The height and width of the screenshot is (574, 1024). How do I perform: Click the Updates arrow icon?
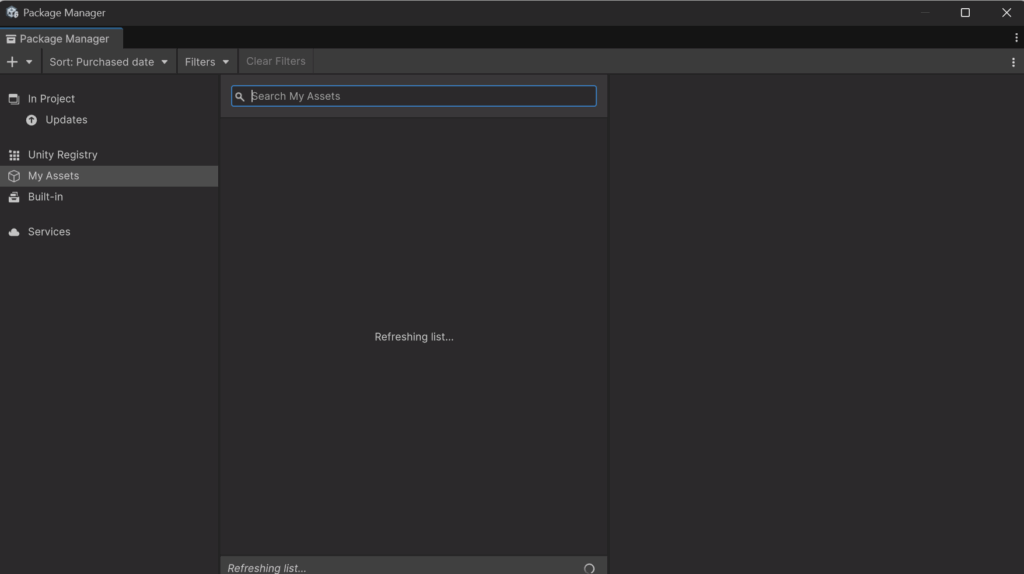(32, 120)
